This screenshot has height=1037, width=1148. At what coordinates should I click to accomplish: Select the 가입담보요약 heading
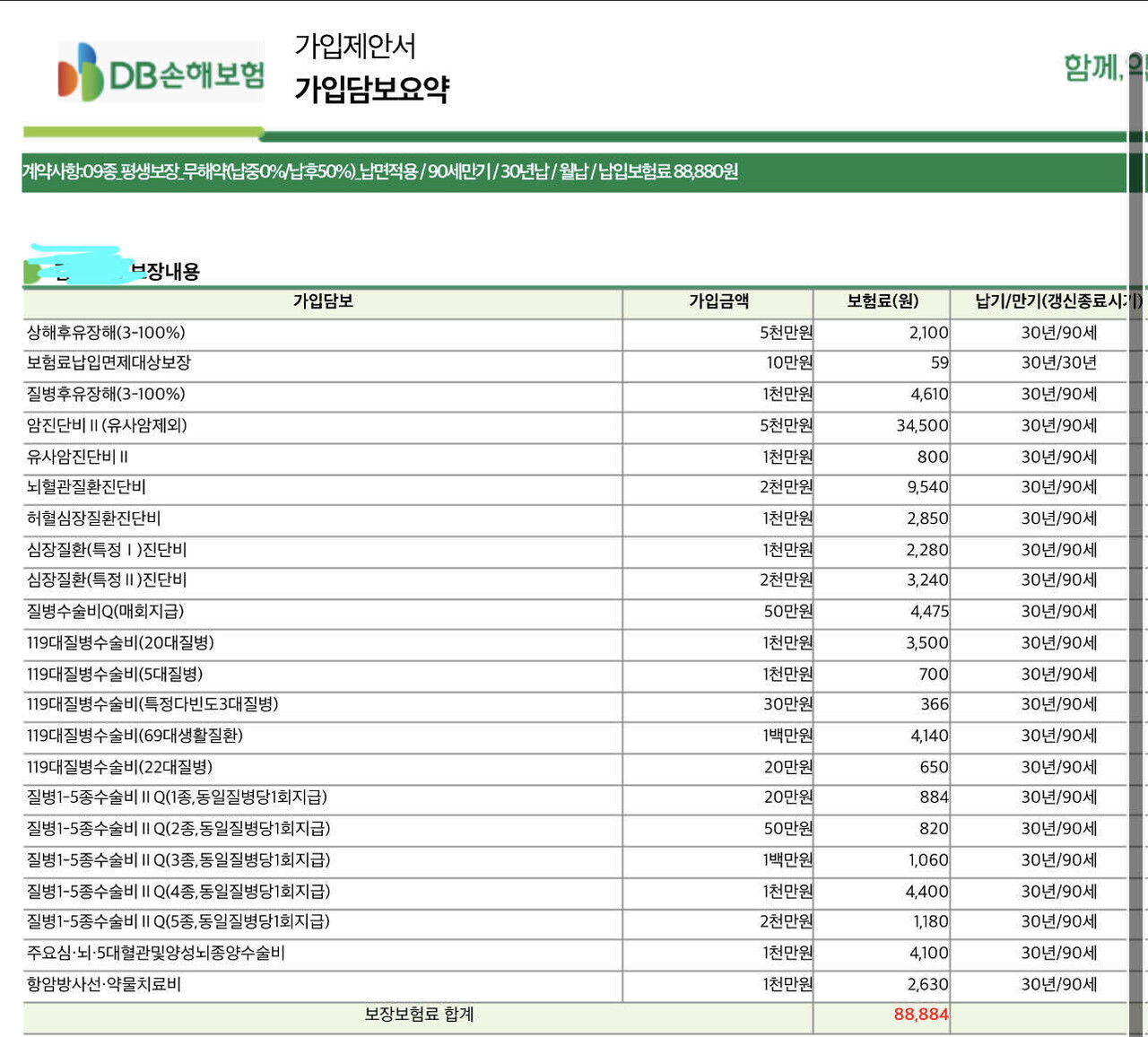[372, 89]
